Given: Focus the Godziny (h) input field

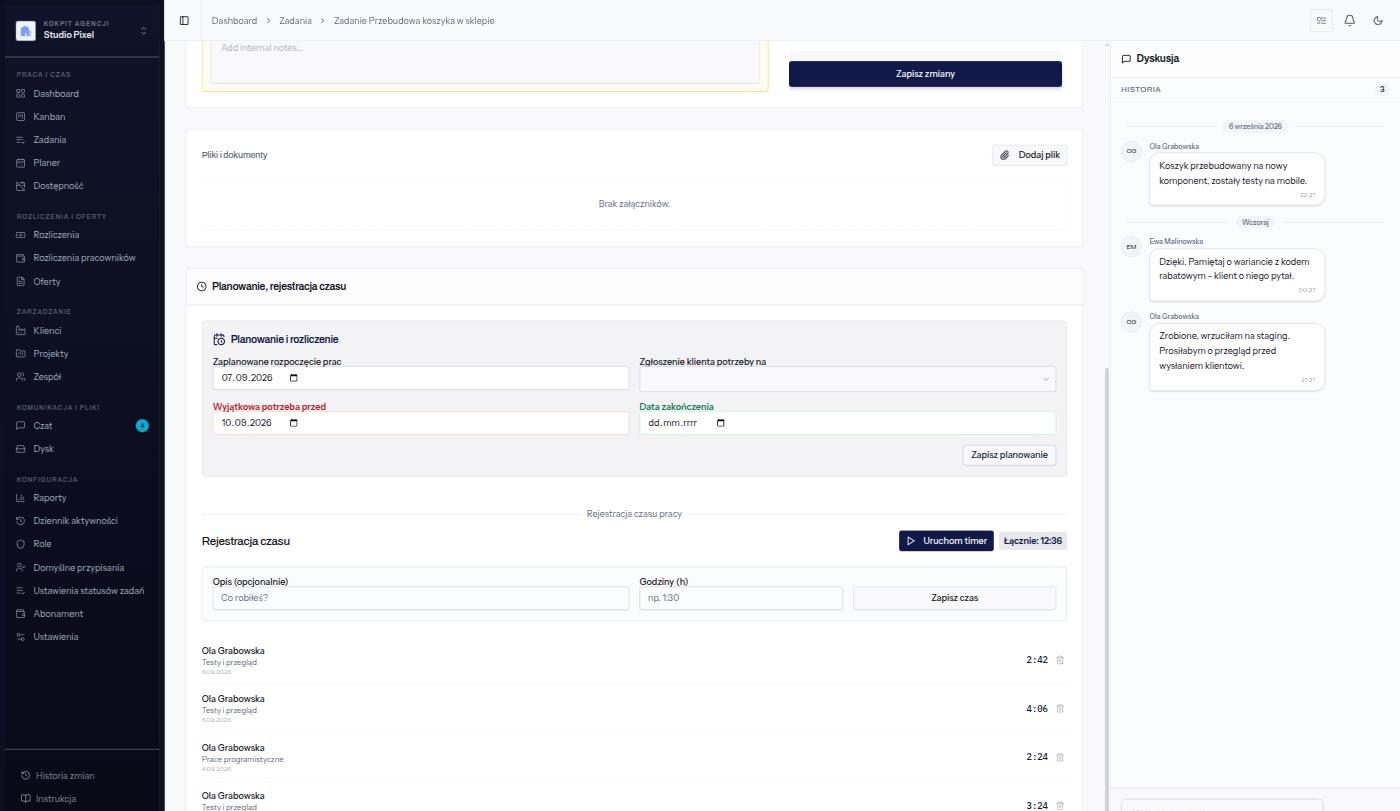Looking at the screenshot, I should pyautogui.click(x=741, y=598).
